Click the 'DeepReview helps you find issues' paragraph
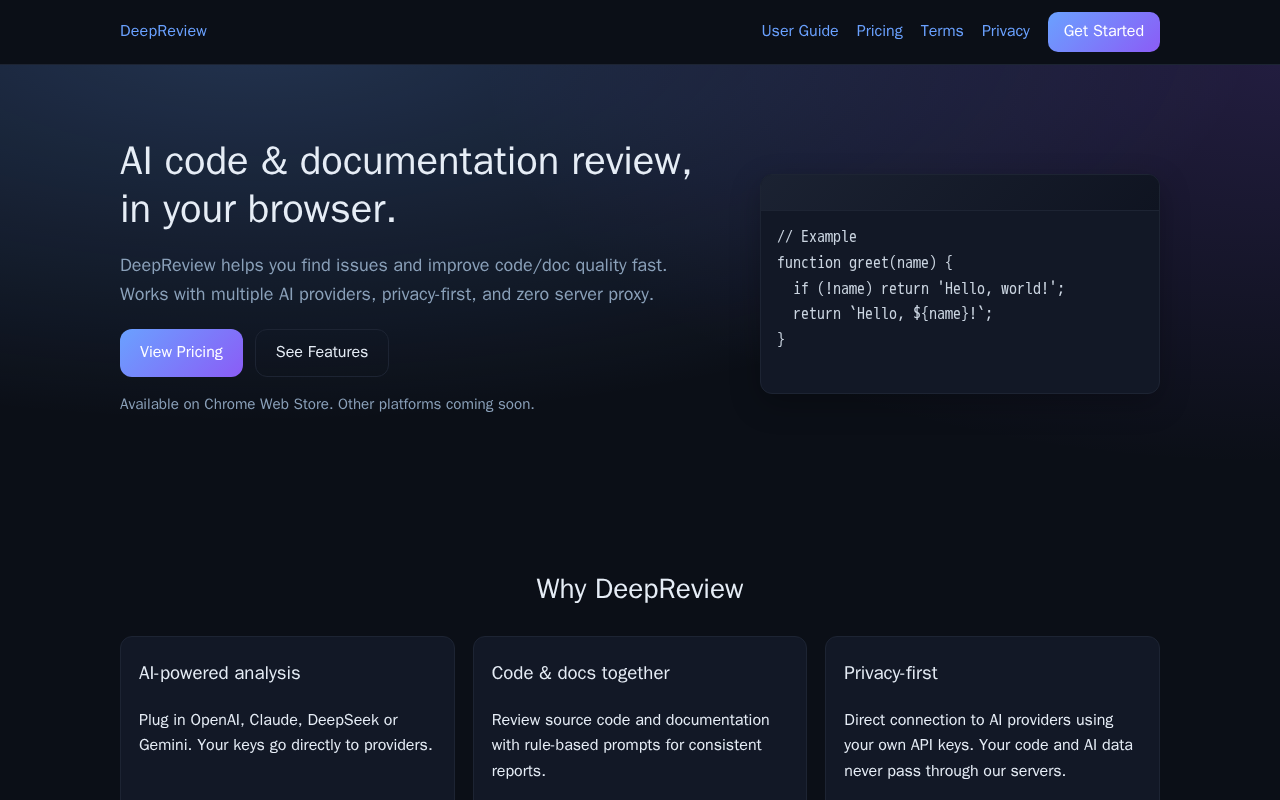This screenshot has height=800, width=1280. (394, 280)
